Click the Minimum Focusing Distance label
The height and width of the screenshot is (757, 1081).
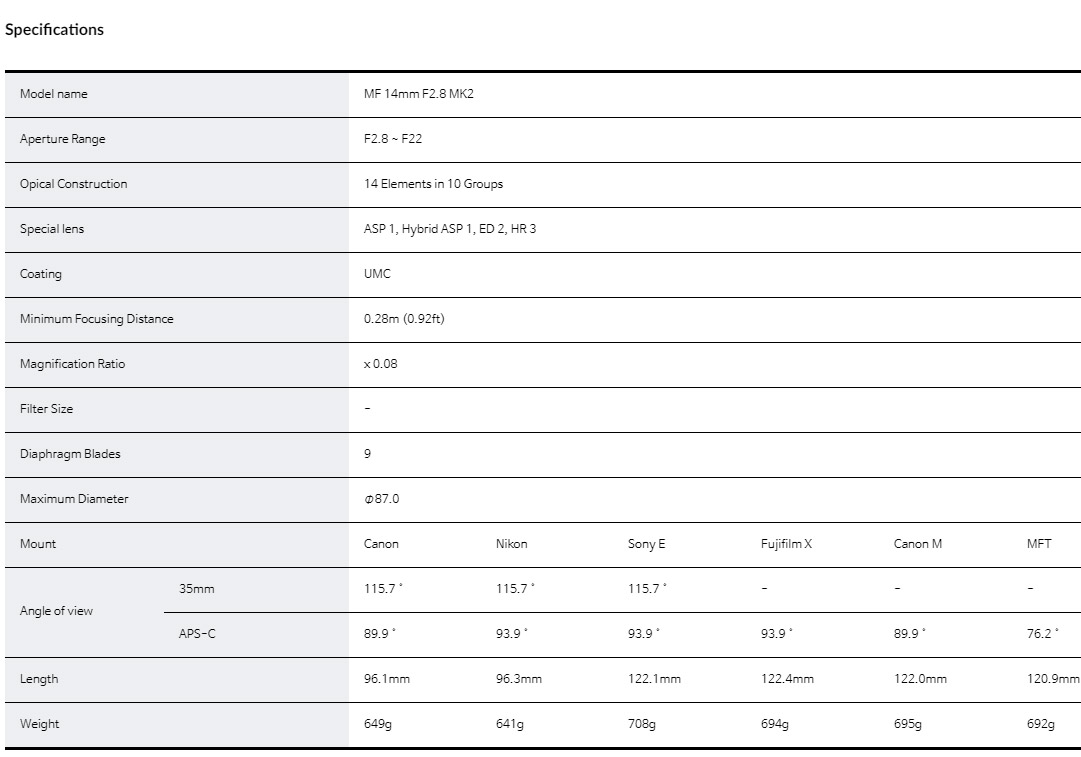coord(96,319)
